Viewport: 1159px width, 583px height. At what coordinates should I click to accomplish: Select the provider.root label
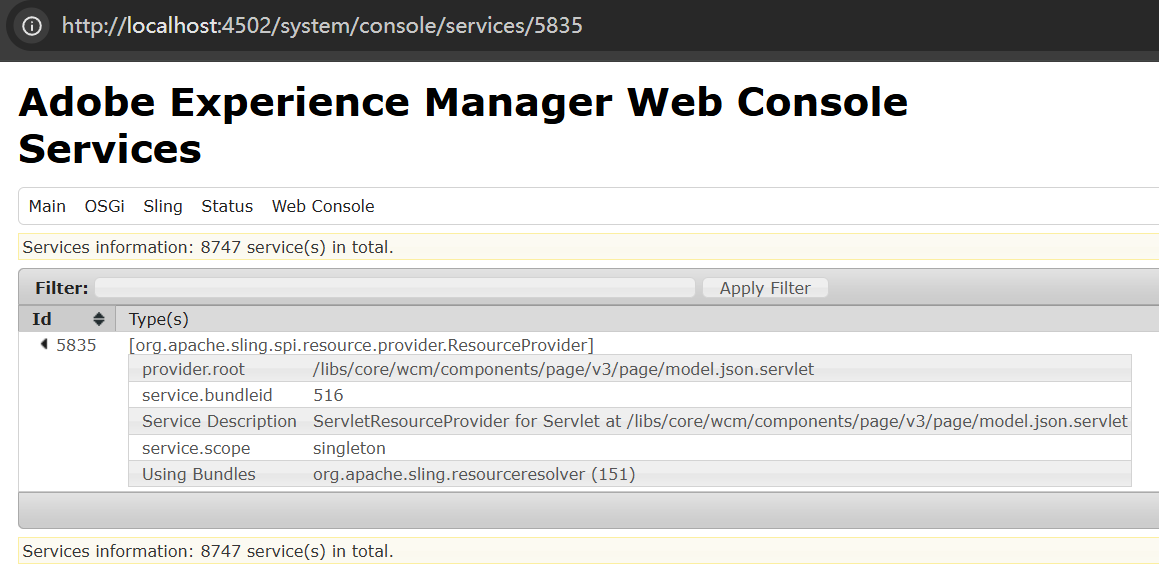click(193, 369)
